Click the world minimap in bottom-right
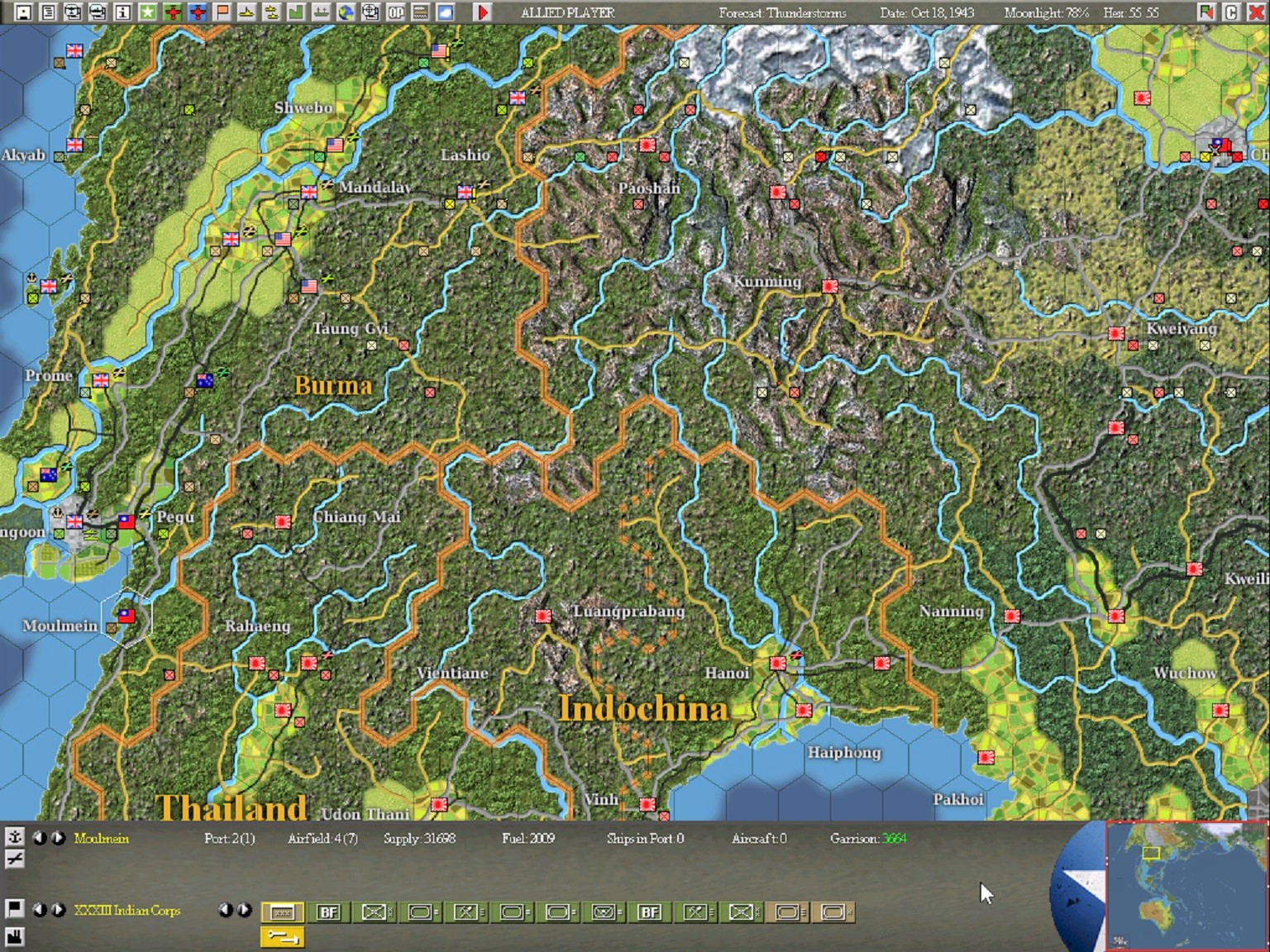Viewport: 1270px width, 952px height. 1186,885
